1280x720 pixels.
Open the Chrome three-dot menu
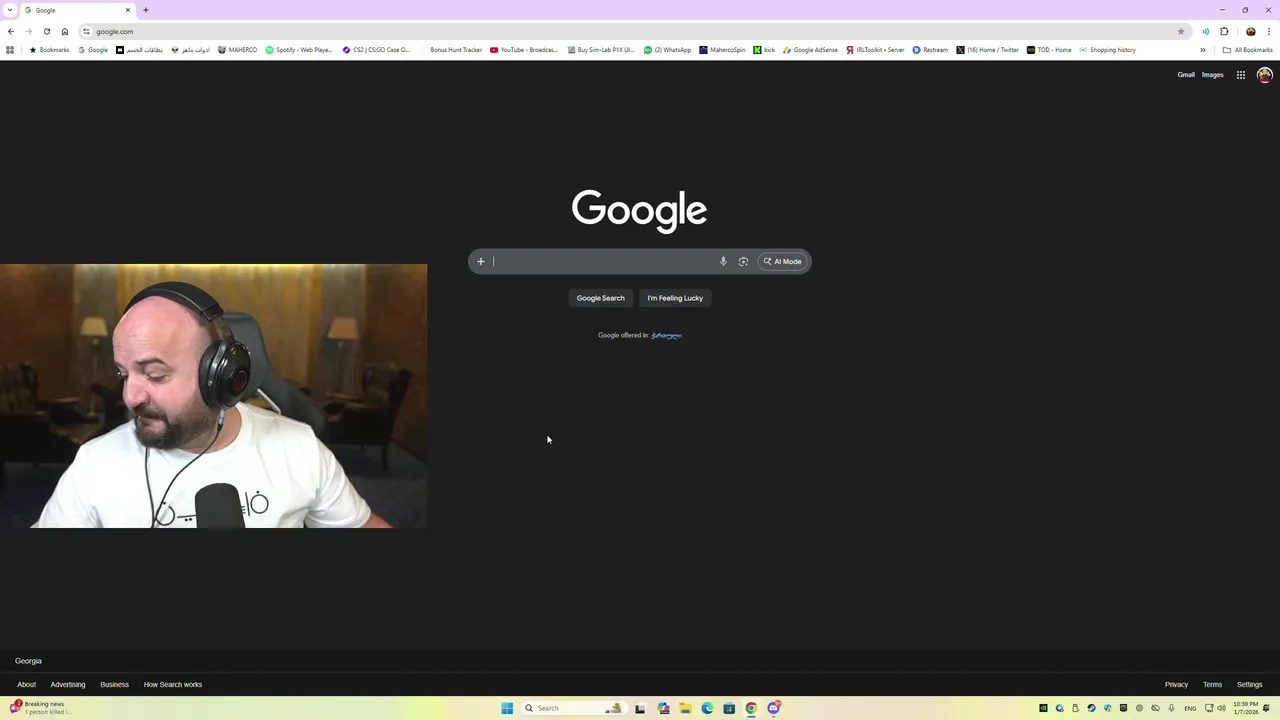tap(1269, 31)
